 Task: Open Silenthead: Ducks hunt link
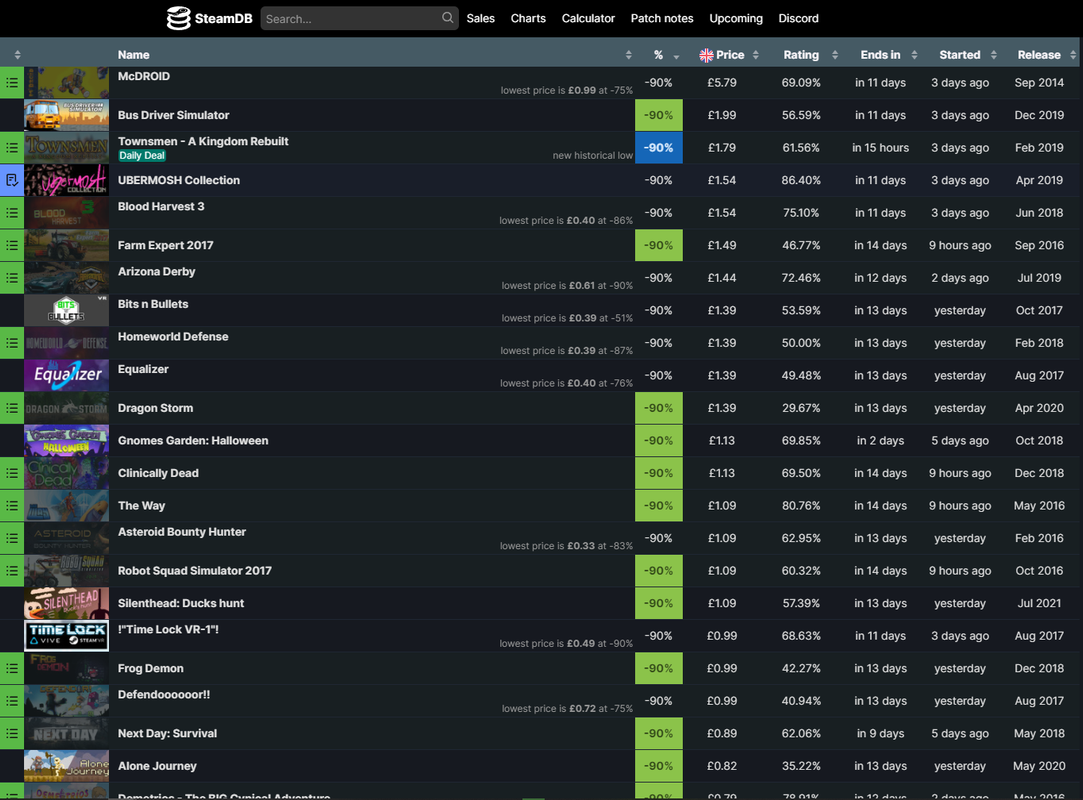point(181,603)
